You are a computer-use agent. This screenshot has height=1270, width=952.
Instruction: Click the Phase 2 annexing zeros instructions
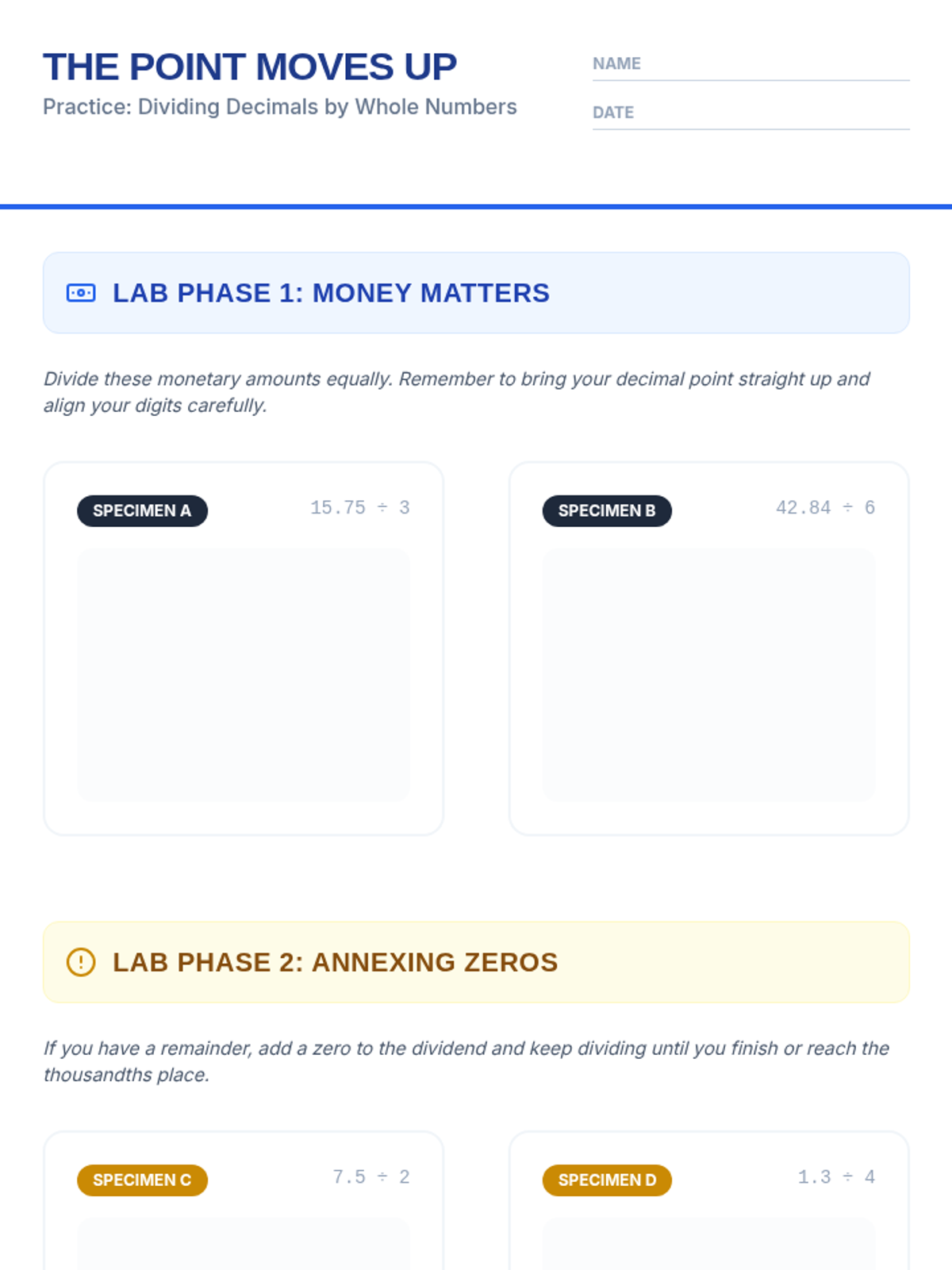point(466,1061)
